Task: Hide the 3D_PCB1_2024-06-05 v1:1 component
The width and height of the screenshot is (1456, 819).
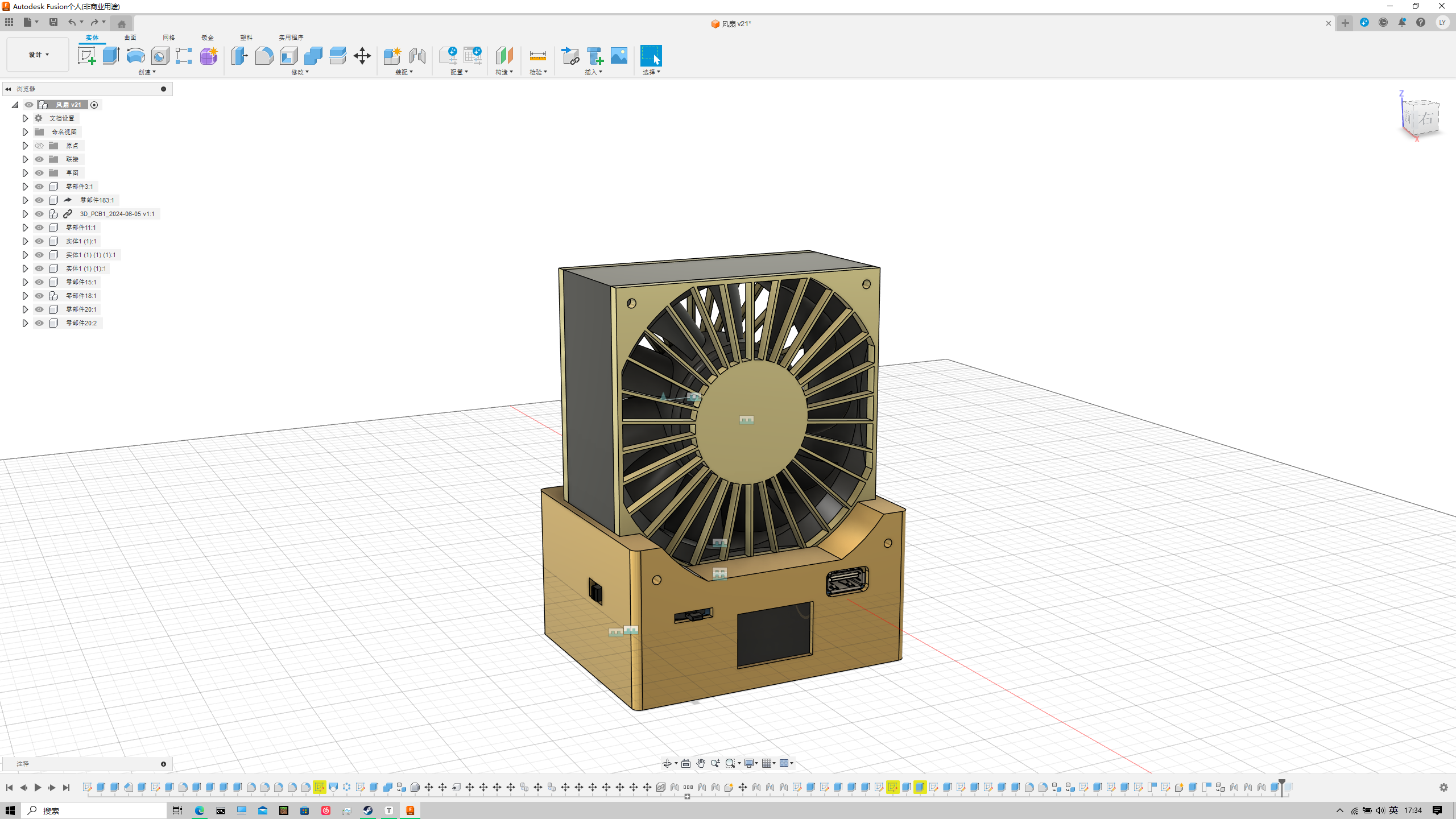Action: [x=39, y=214]
